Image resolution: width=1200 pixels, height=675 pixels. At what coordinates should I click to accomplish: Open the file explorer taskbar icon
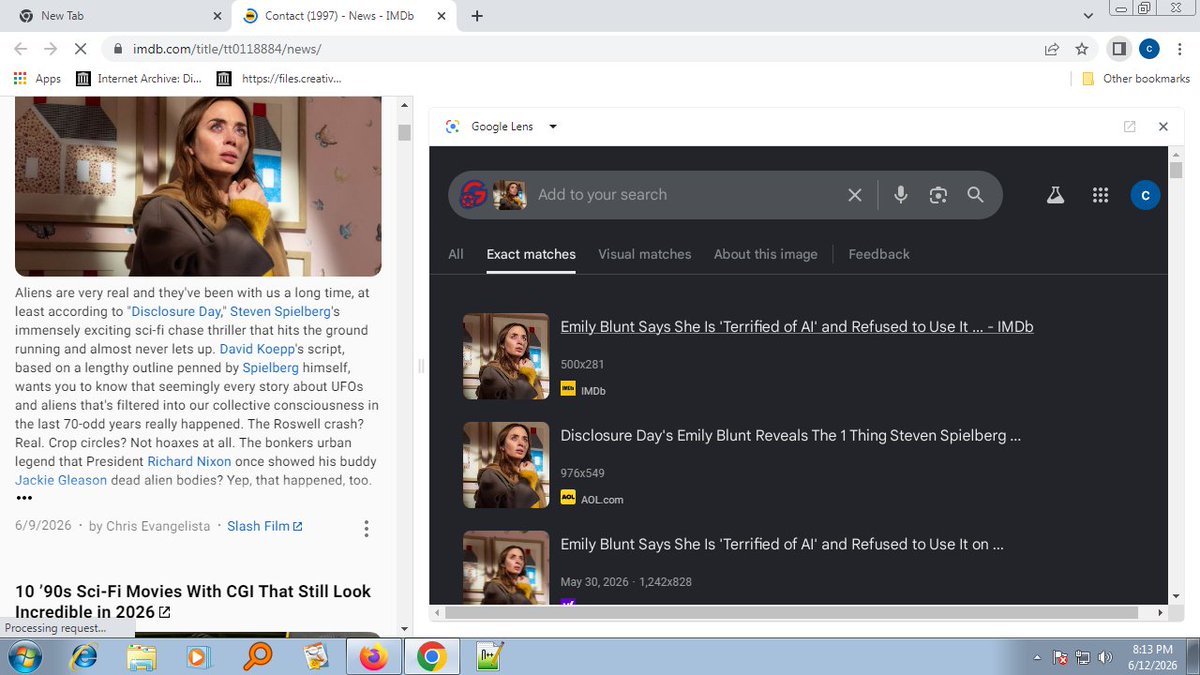(143, 656)
